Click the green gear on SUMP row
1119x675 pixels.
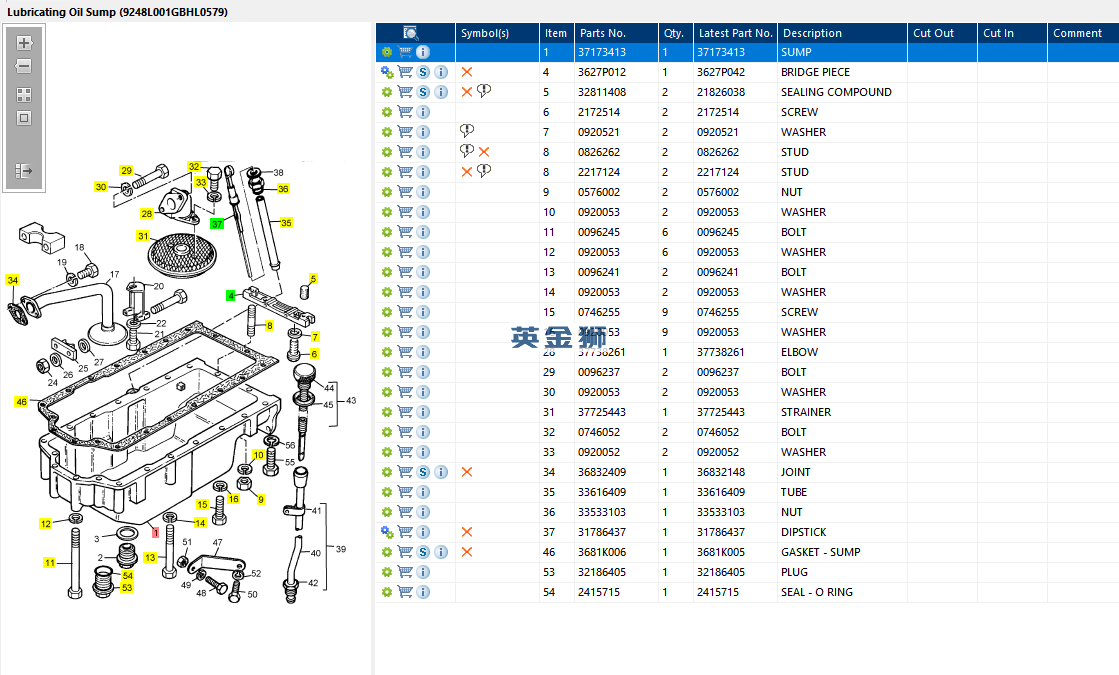[x=387, y=52]
